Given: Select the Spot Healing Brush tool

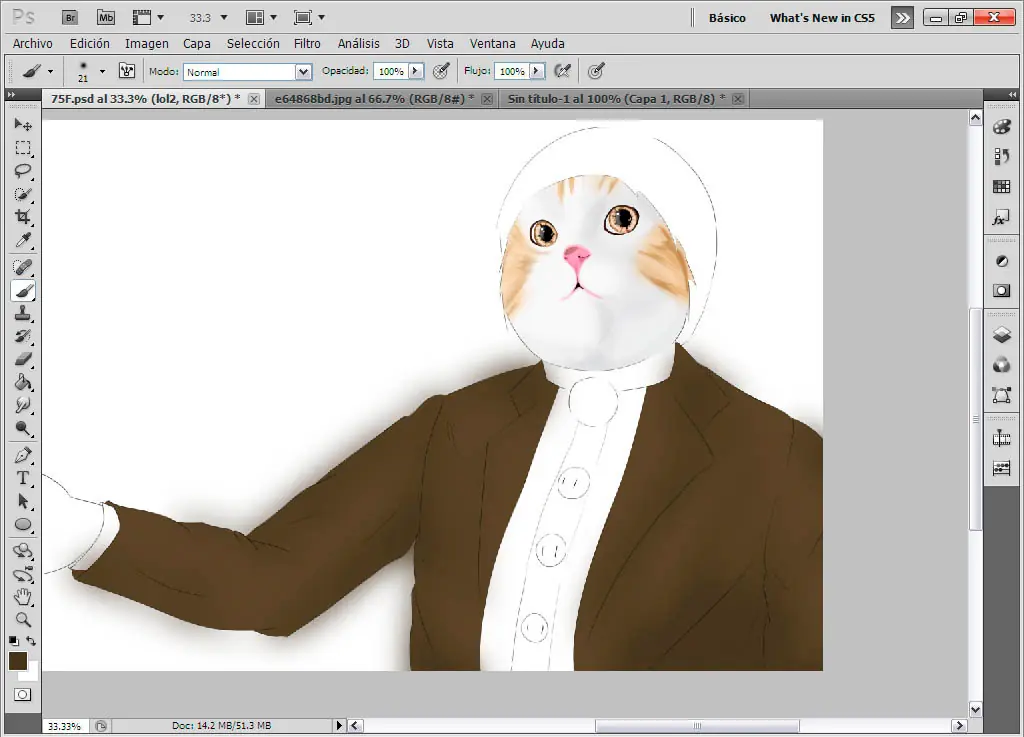Looking at the screenshot, I should [x=23, y=267].
